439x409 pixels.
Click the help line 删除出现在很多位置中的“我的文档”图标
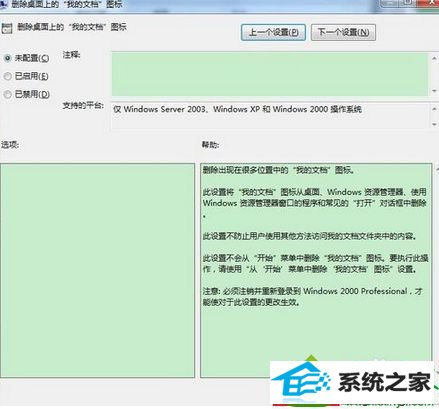point(279,170)
